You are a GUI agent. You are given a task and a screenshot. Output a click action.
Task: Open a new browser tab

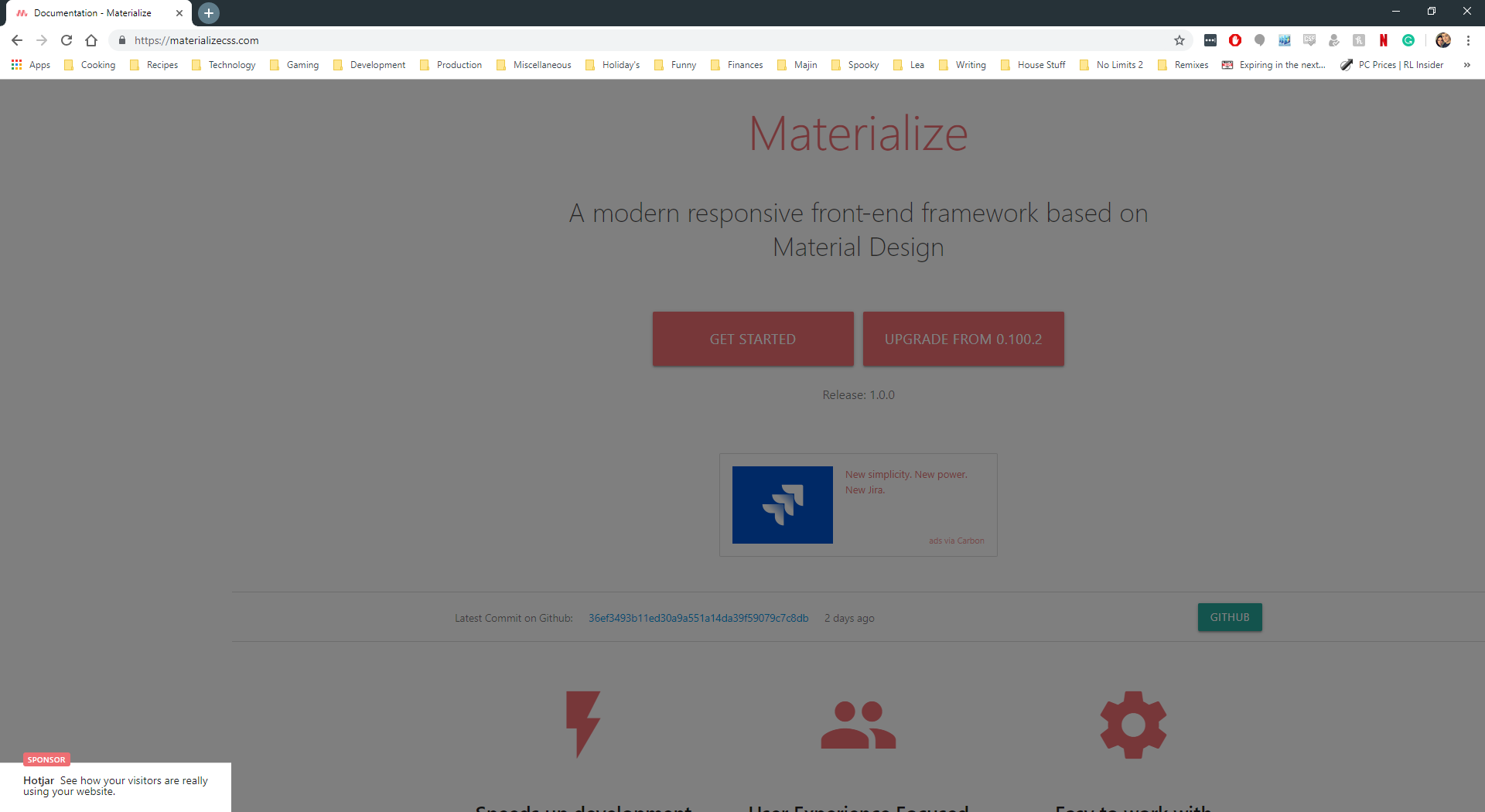pos(209,13)
